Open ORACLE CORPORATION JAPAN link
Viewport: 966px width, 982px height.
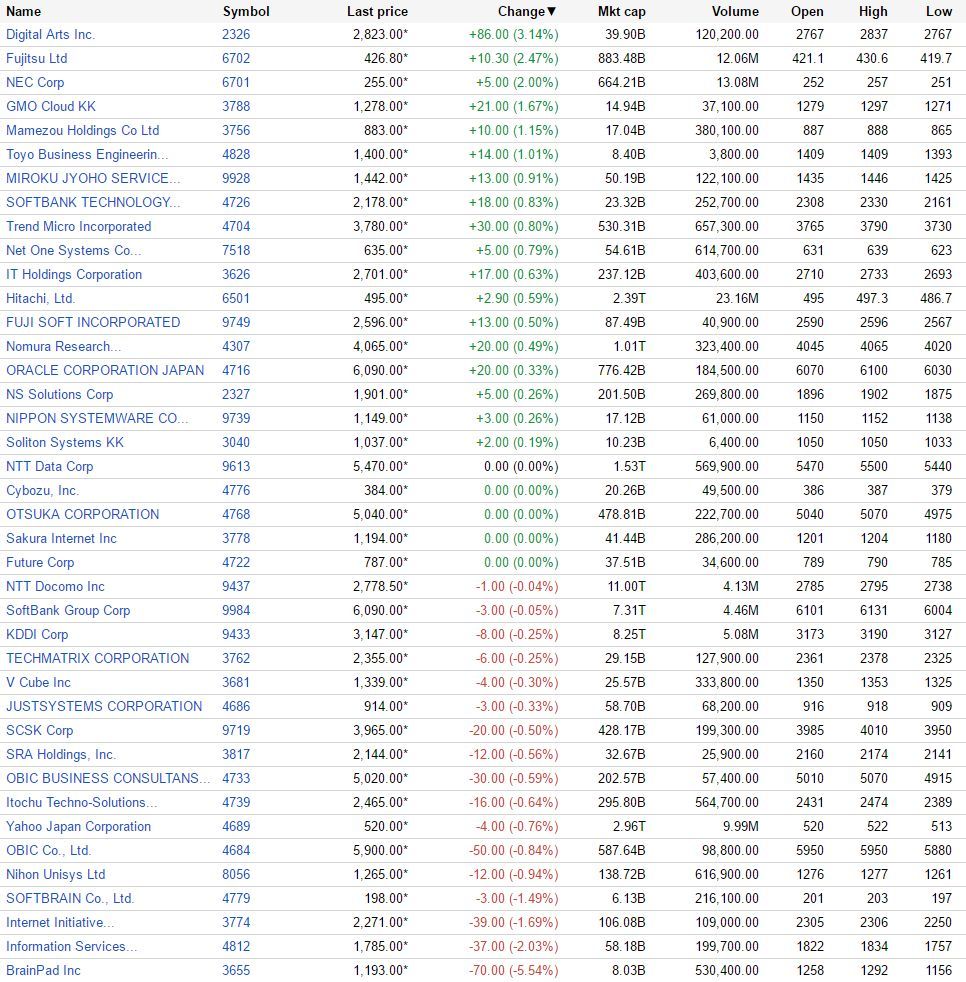[x=105, y=370]
